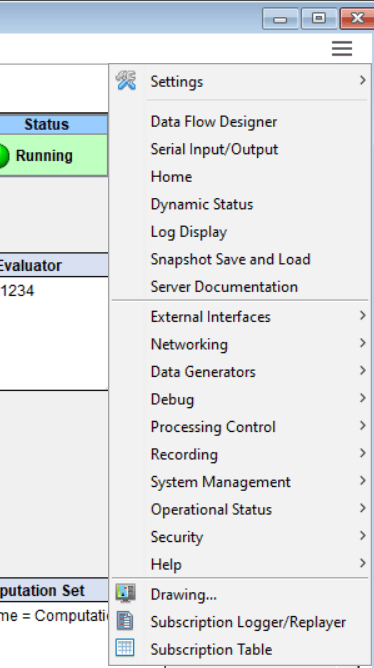Viewport: 374px width, 668px height.
Task: Expand the Settings submenu arrow
Action: click(x=362, y=80)
